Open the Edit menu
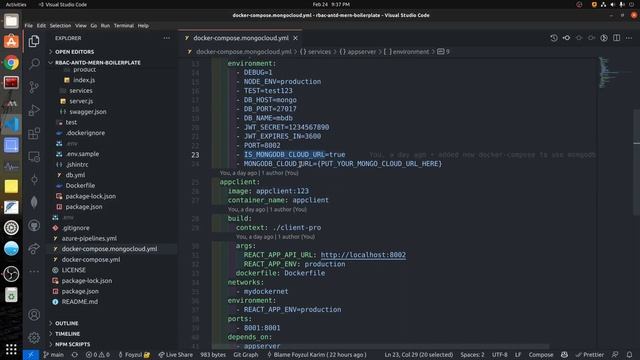The image size is (640, 360). point(41,26)
